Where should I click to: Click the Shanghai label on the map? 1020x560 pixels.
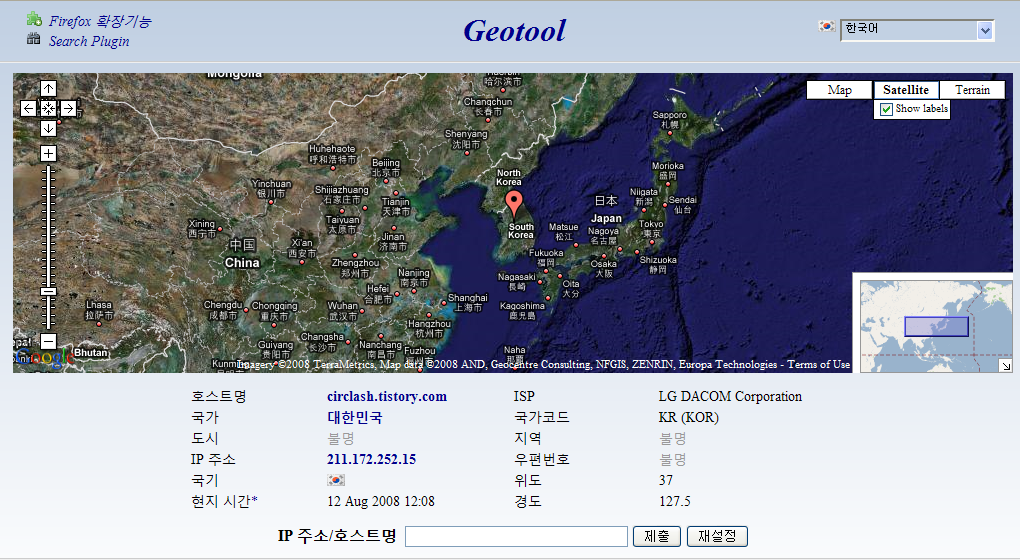467,302
